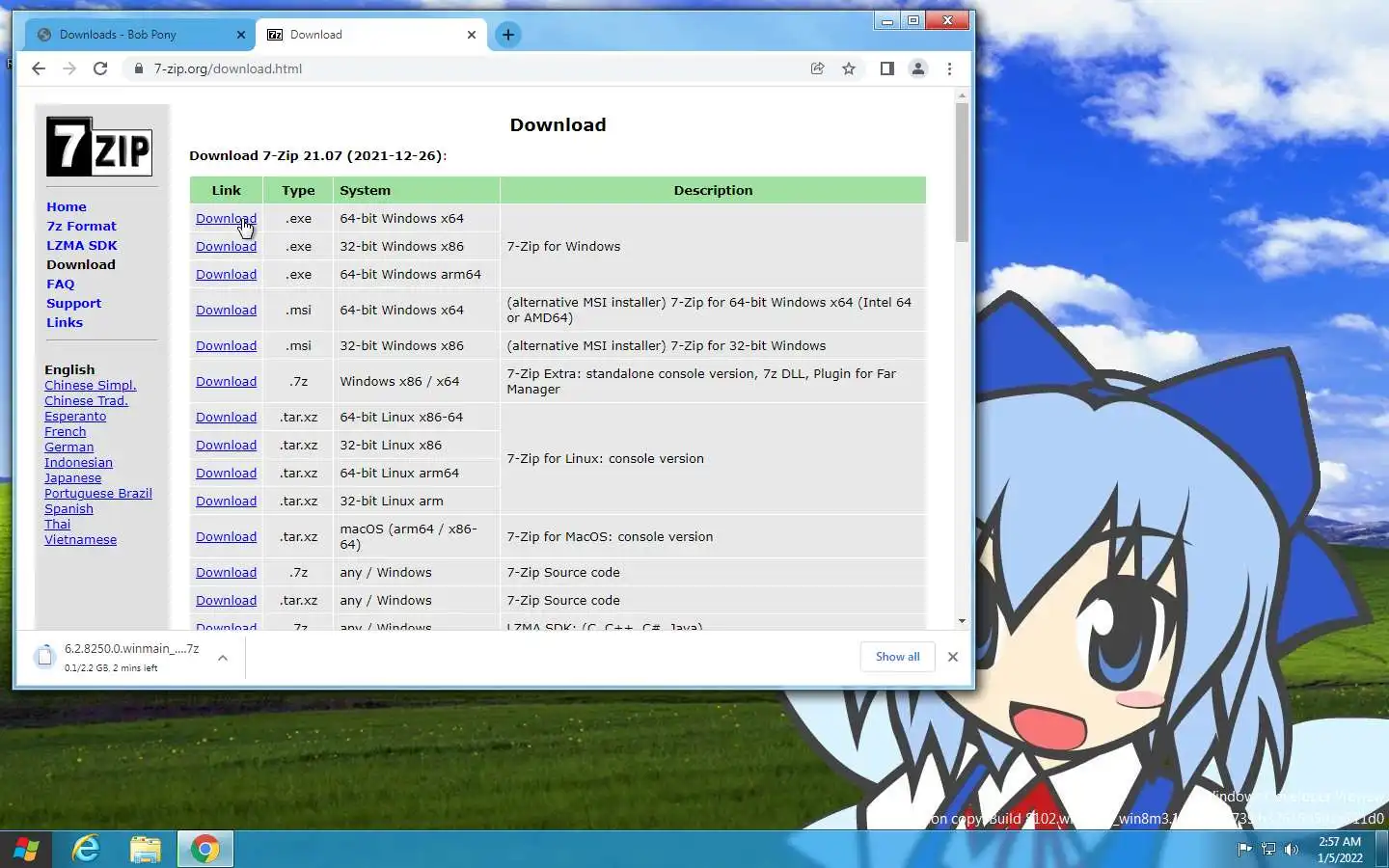Launch Internet Explorer from the taskbar
Viewport: 1389px width, 868px height.
(x=87, y=850)
